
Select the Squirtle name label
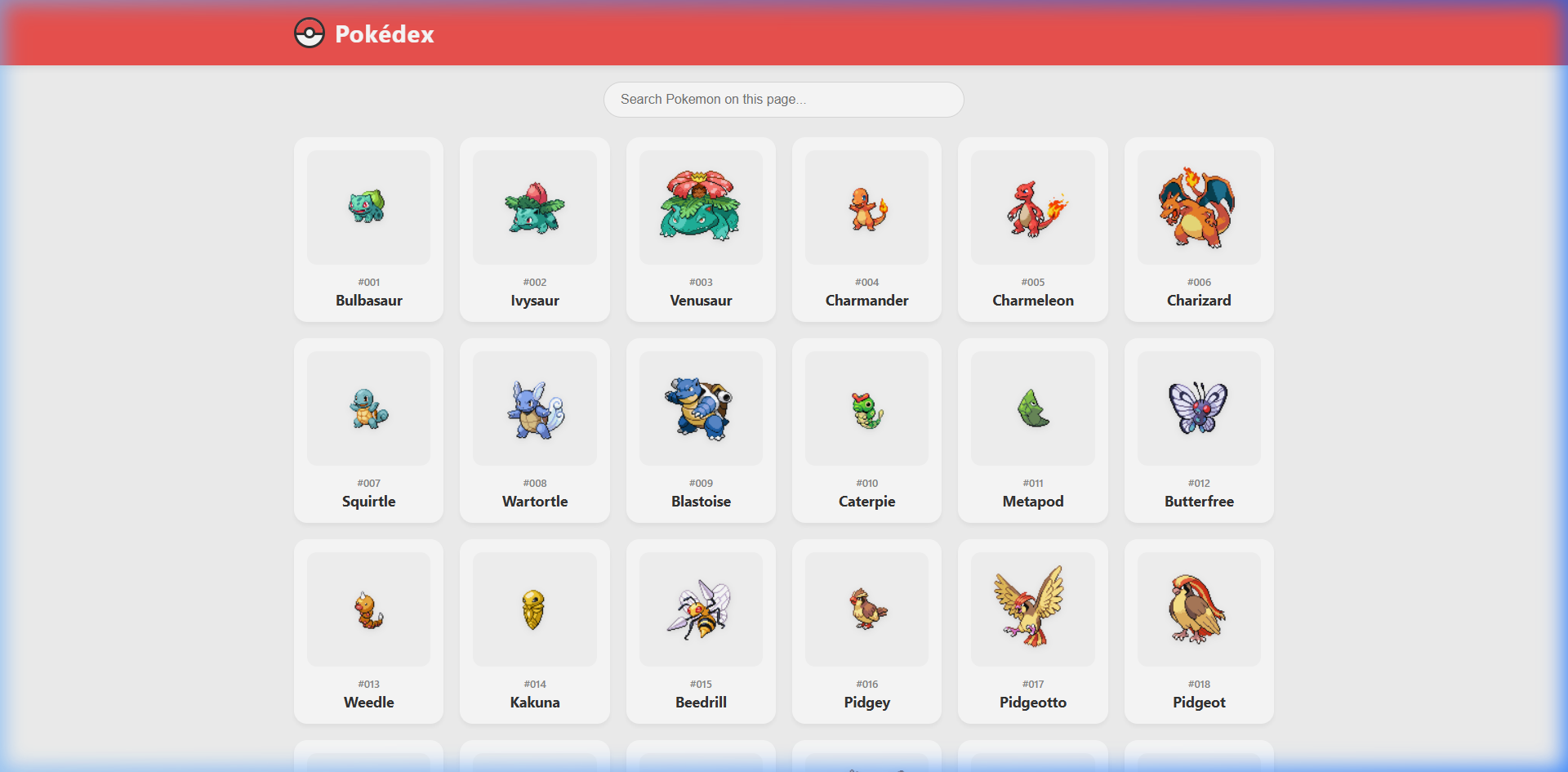(x=368, y=502)
